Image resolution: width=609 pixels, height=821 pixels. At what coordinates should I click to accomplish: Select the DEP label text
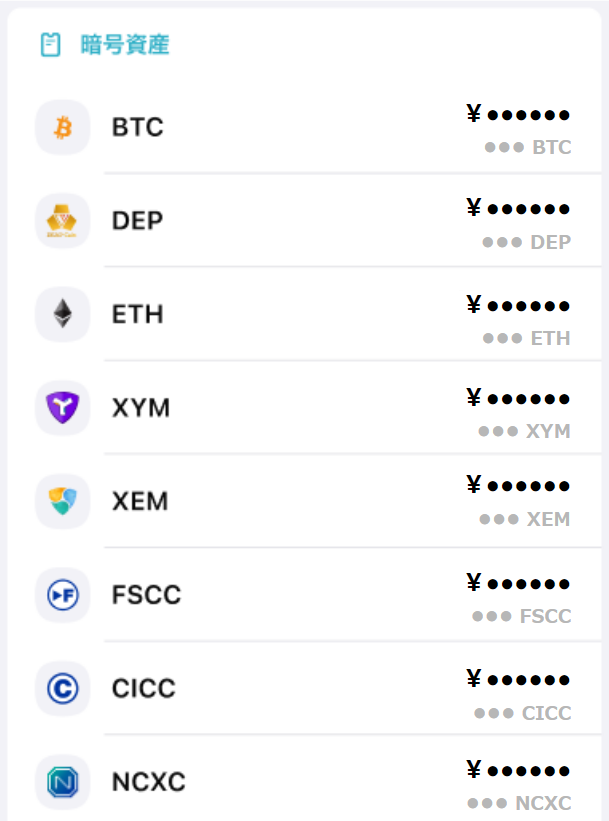138,220
